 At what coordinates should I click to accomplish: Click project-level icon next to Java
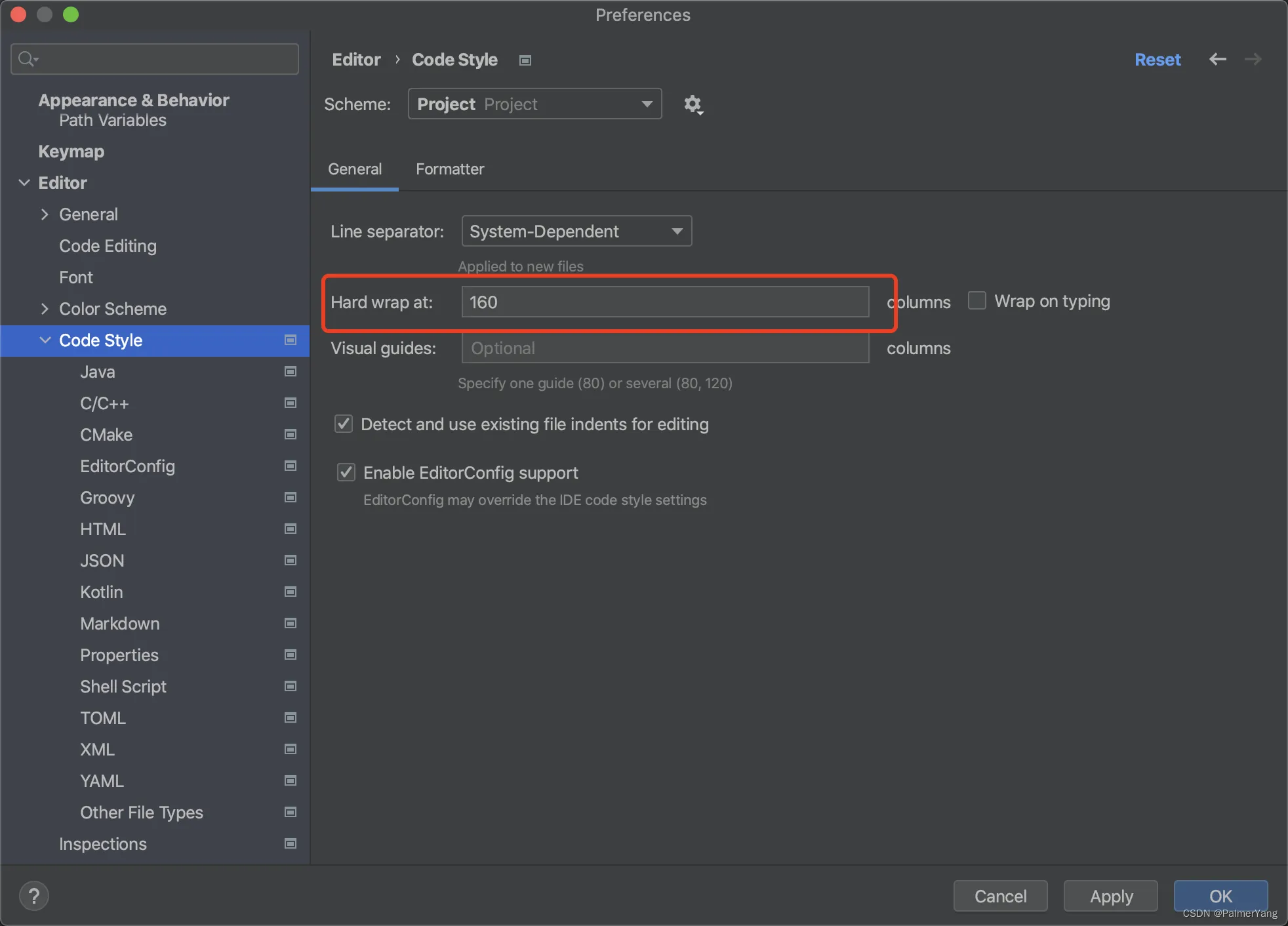click(290, 372)
